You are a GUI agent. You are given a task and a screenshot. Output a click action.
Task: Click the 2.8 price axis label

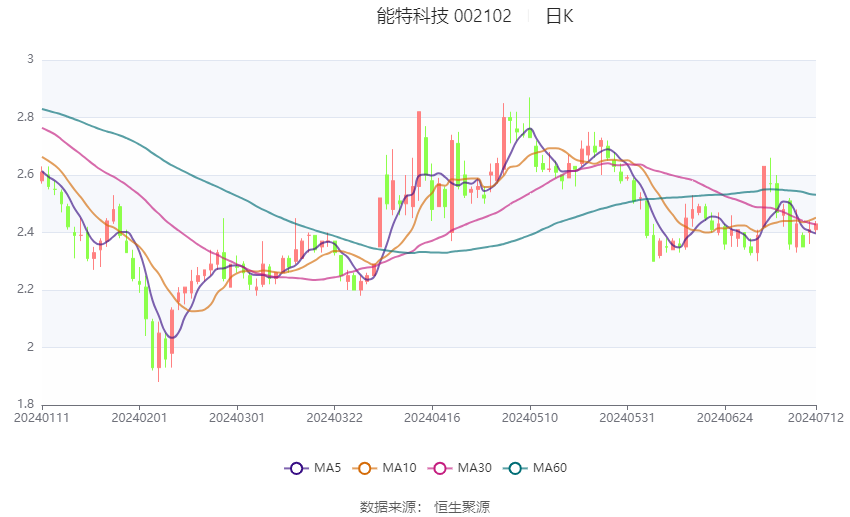point(25,117)
